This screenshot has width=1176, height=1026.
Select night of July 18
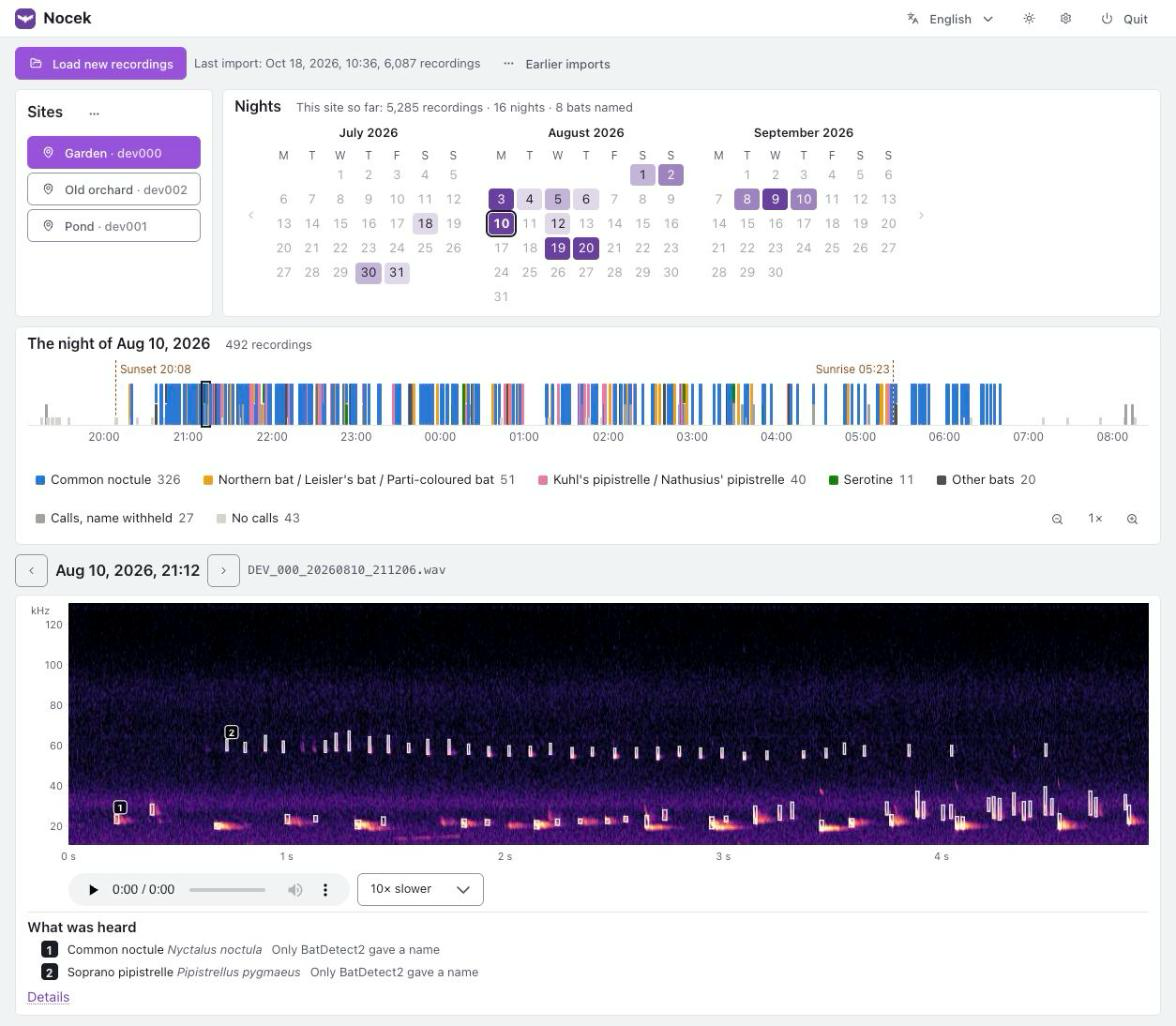(x=425, y=224)
